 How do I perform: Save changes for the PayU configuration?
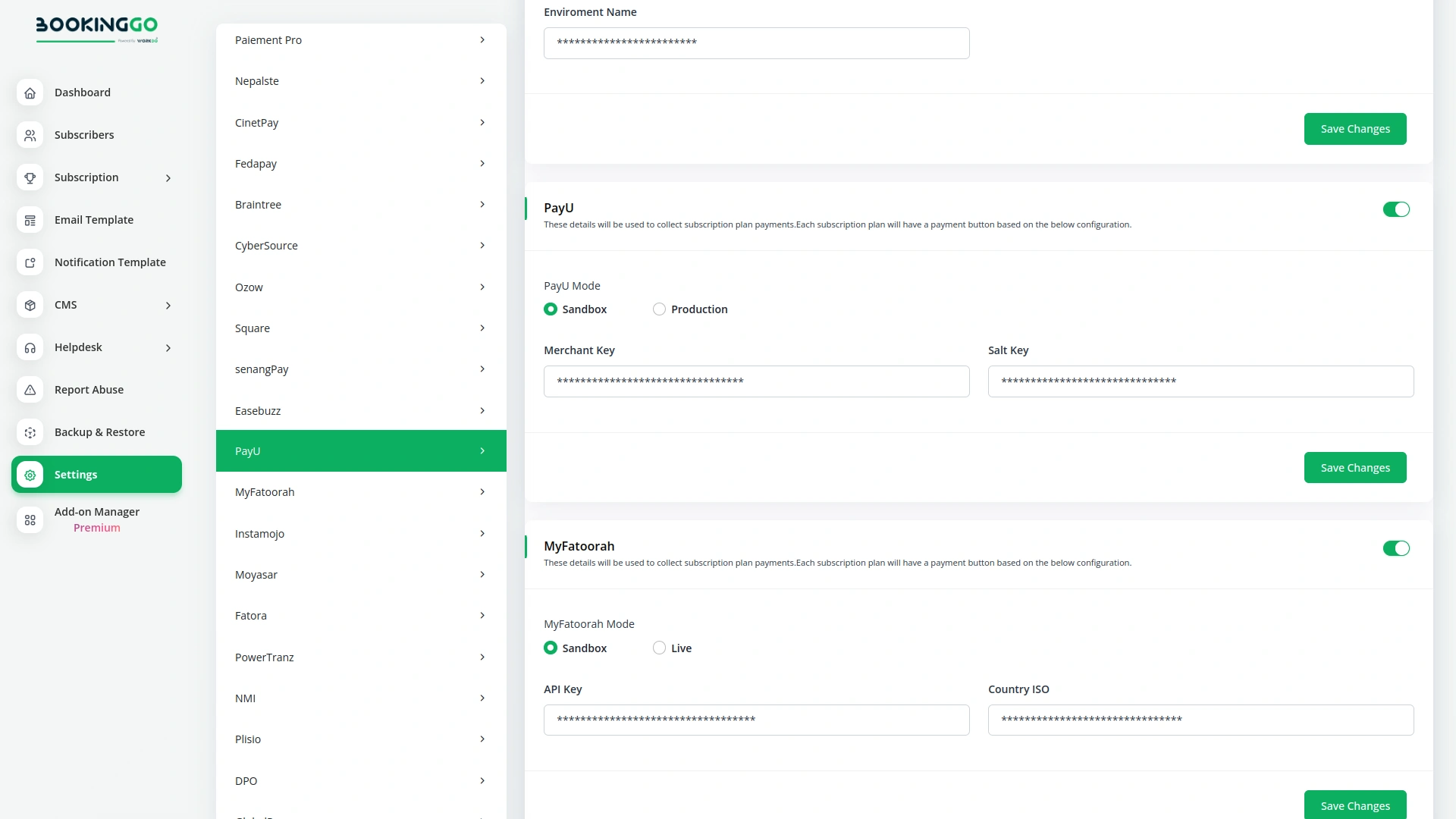click(x=1355, y=467)
